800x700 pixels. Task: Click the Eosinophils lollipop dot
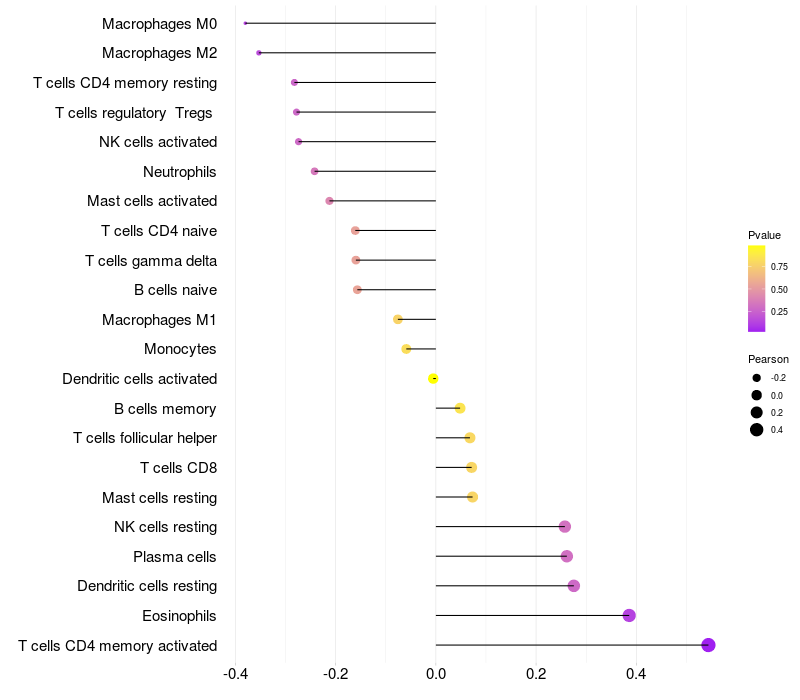(x=629, y=615)
